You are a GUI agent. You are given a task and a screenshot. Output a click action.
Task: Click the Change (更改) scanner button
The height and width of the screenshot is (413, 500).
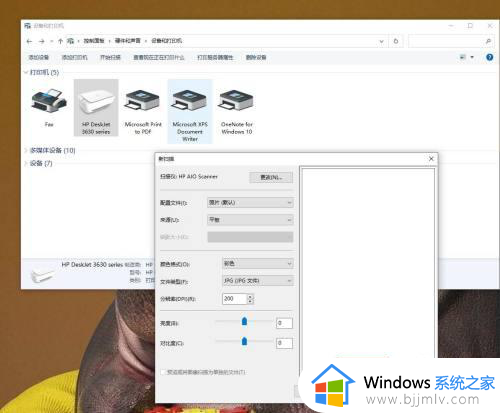271,177
